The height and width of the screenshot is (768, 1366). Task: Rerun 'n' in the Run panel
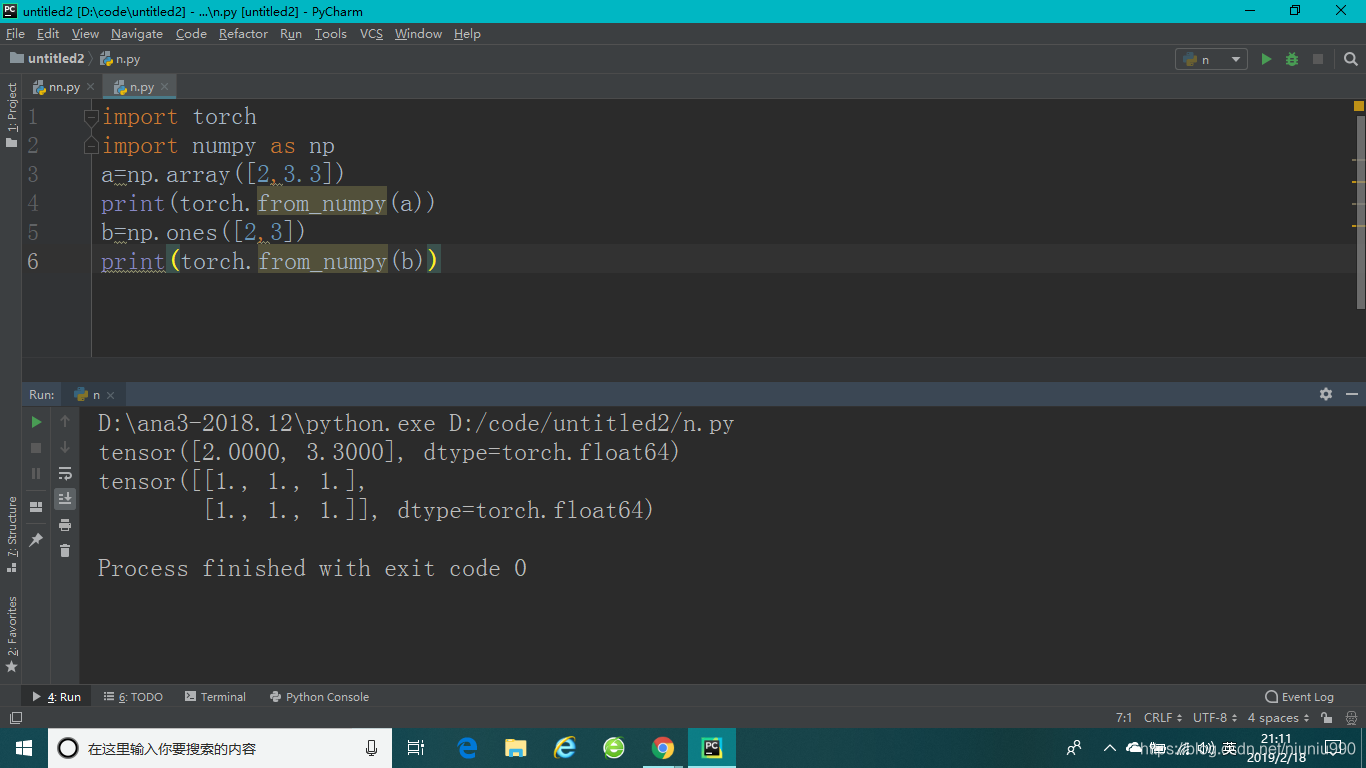click(x=37, y=422)
